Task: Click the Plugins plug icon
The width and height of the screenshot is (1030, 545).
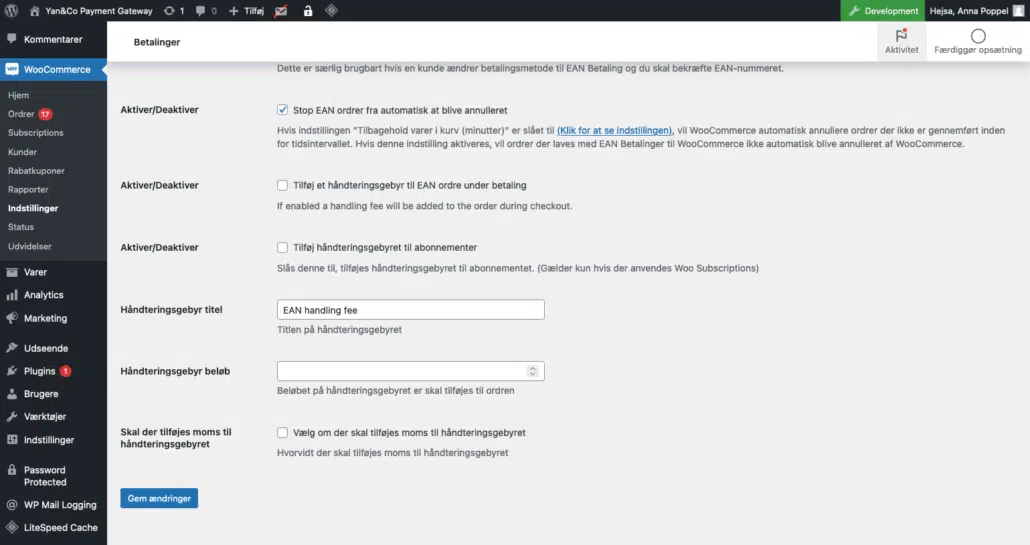Action: pyautogui.click(x=12, y=371)
